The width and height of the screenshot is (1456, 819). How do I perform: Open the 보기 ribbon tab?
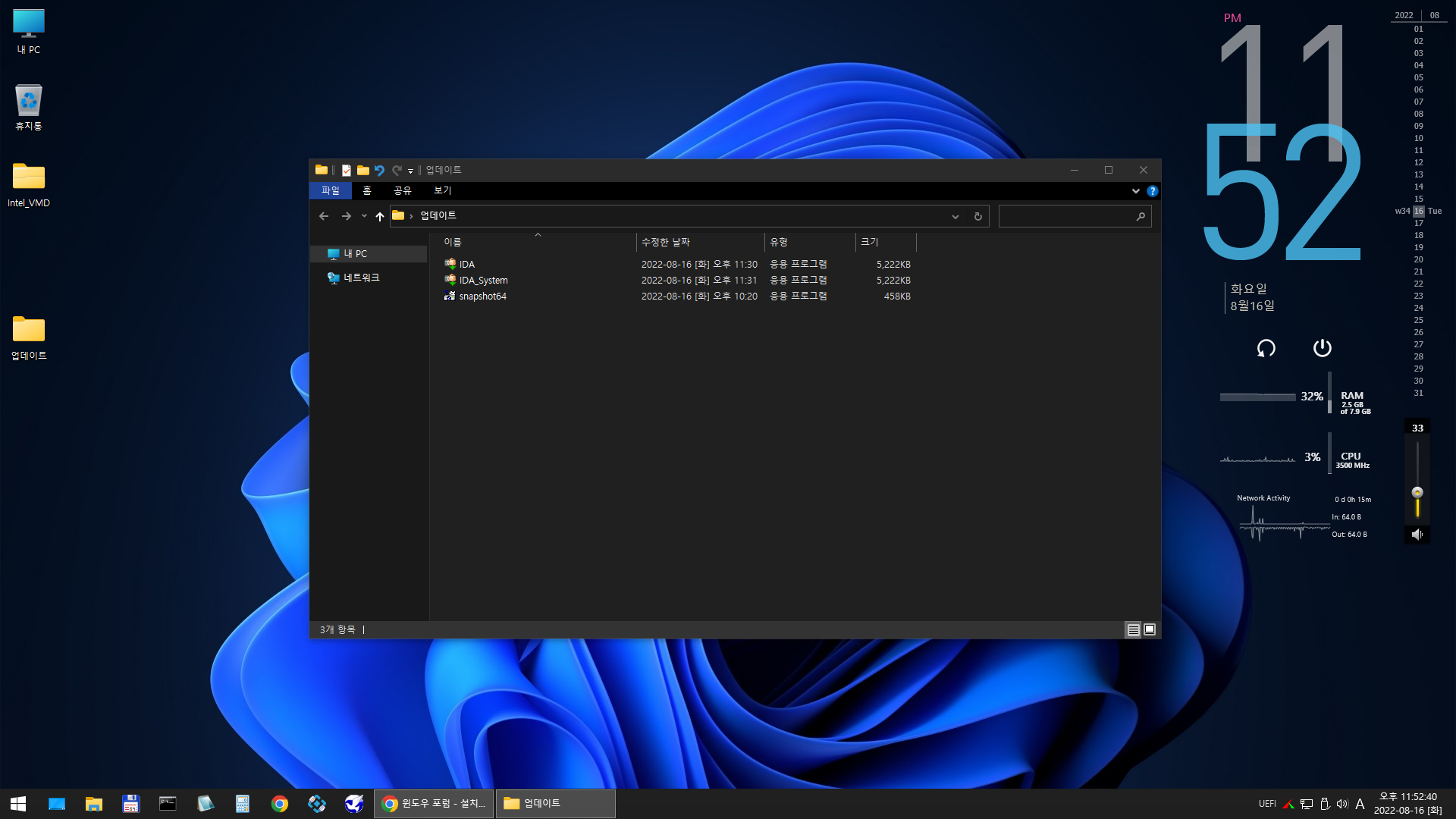[x=442, y=191]
